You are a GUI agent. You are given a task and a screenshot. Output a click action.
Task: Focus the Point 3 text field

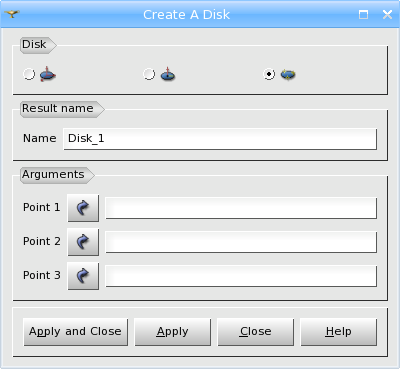pyautogui.click(x=241, y=276)
